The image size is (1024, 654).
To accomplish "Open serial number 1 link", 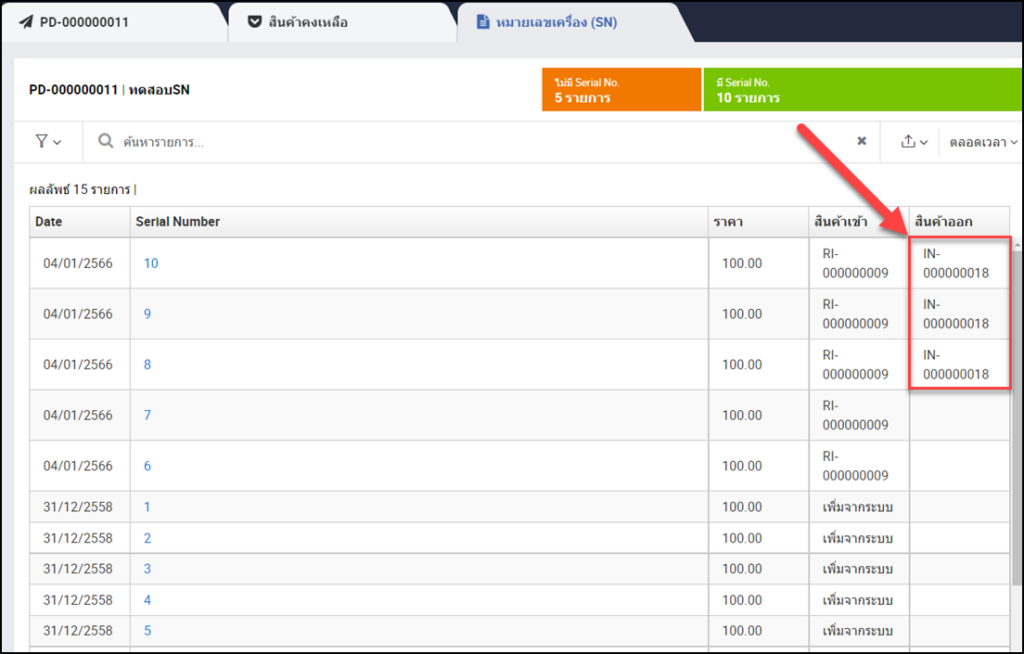I will [x=147, y=507].
